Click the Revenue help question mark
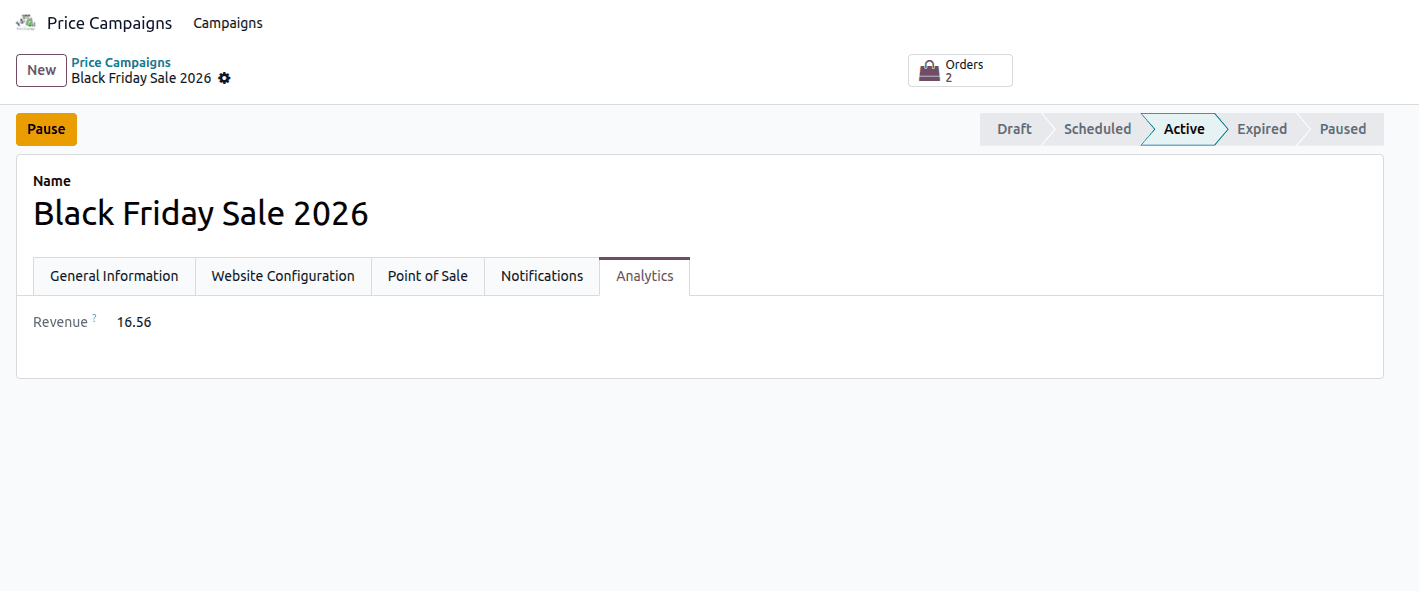This screenshot has height=591, width=1419. pyautogui.click(x=95, y=318)
